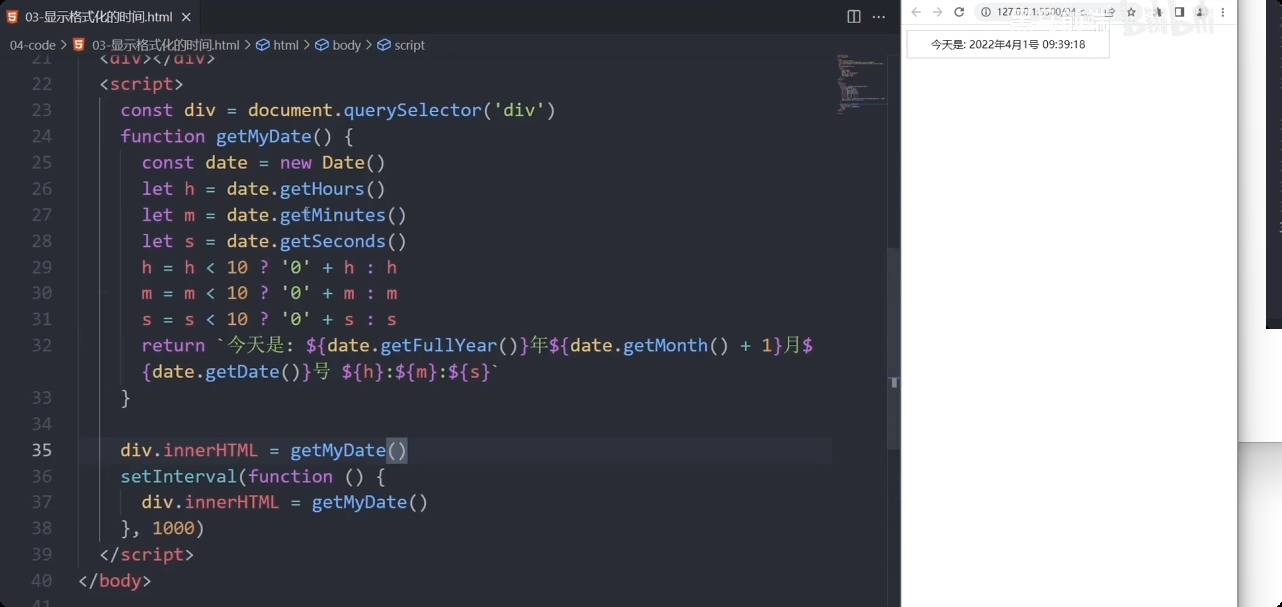Open the browser extensions icon
1282x607 pixels.
click(1158, 12)
